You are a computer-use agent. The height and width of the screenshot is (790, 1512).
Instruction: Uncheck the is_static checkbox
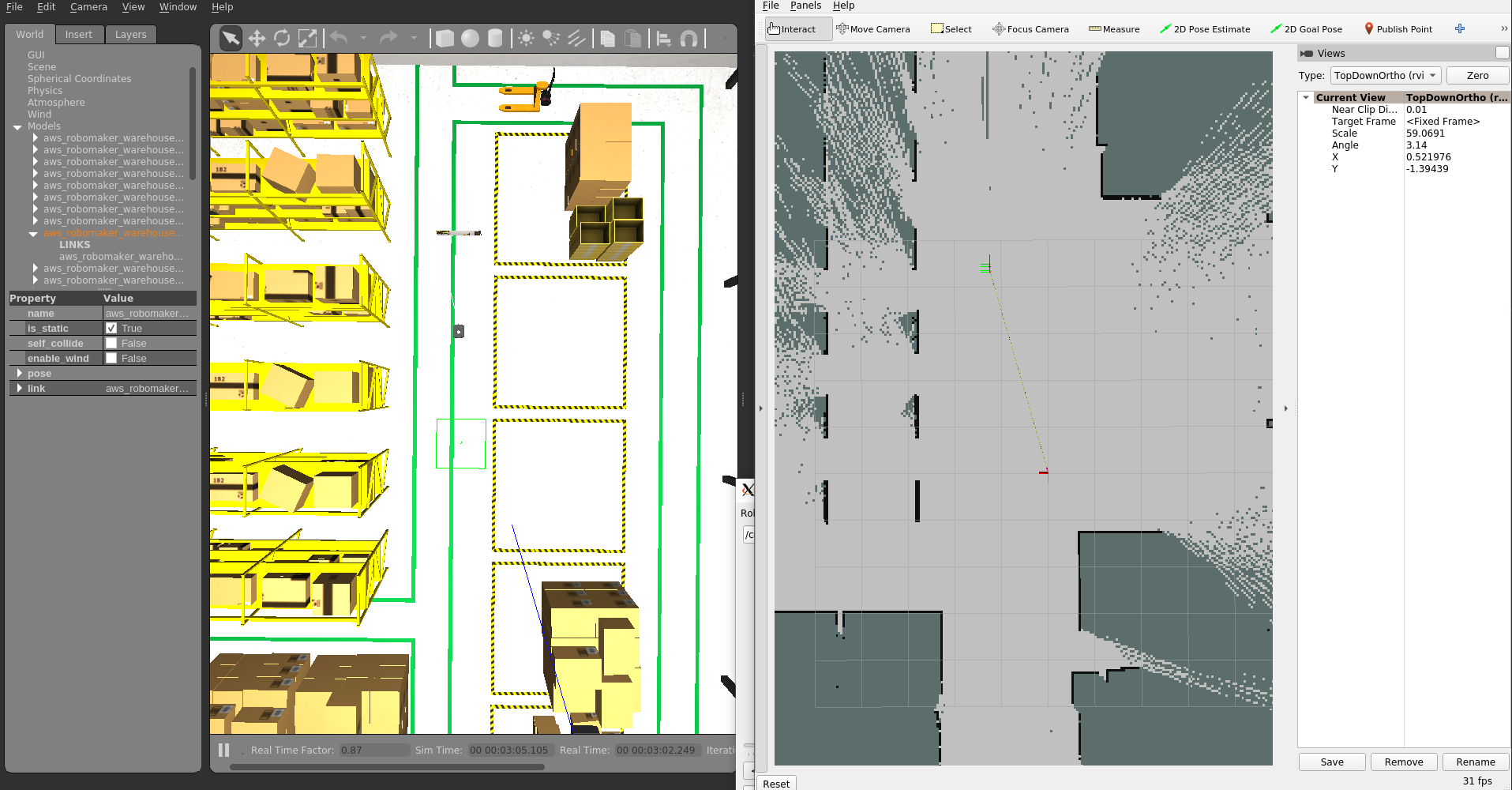coord(111,328)
